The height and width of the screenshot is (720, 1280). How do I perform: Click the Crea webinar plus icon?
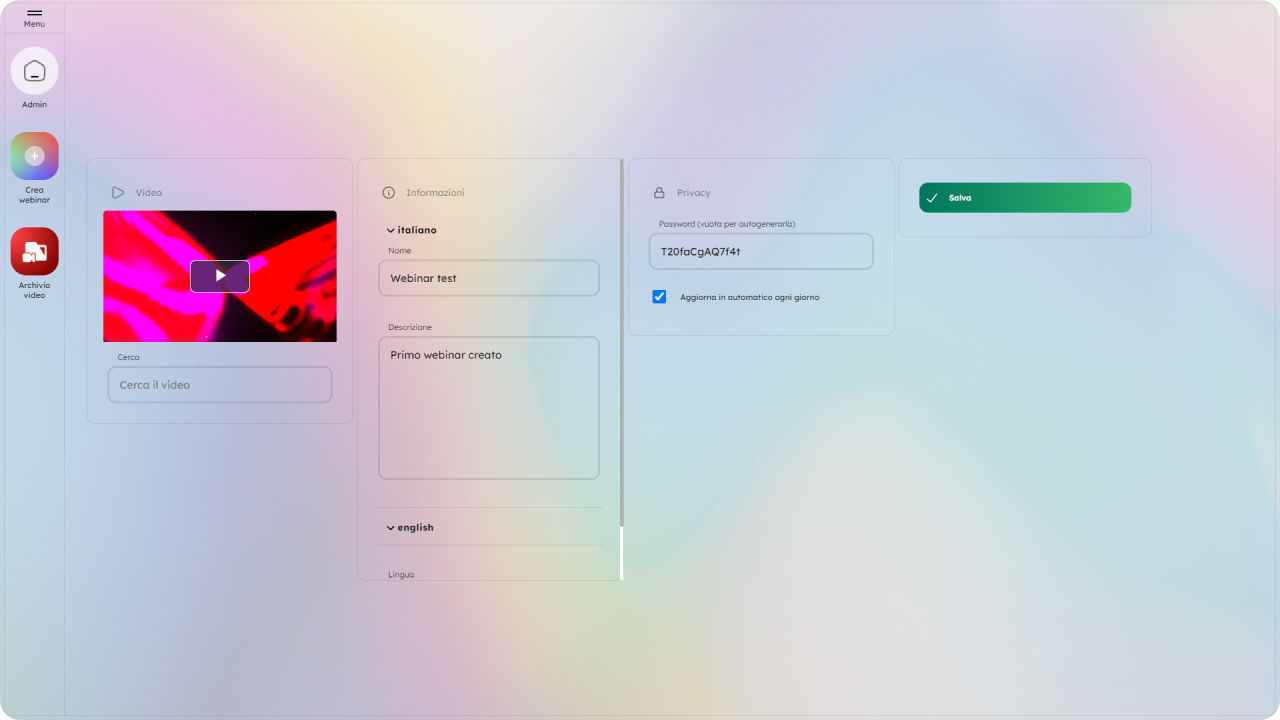(x=35, y=156)
